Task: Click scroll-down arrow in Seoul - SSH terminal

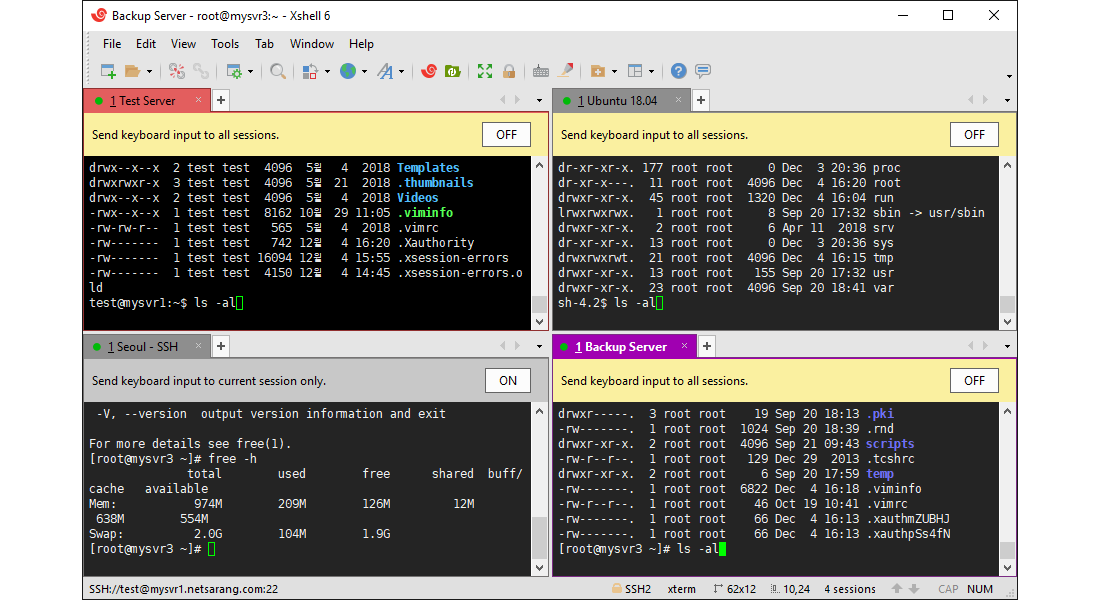Action: [x=539, y=568]
